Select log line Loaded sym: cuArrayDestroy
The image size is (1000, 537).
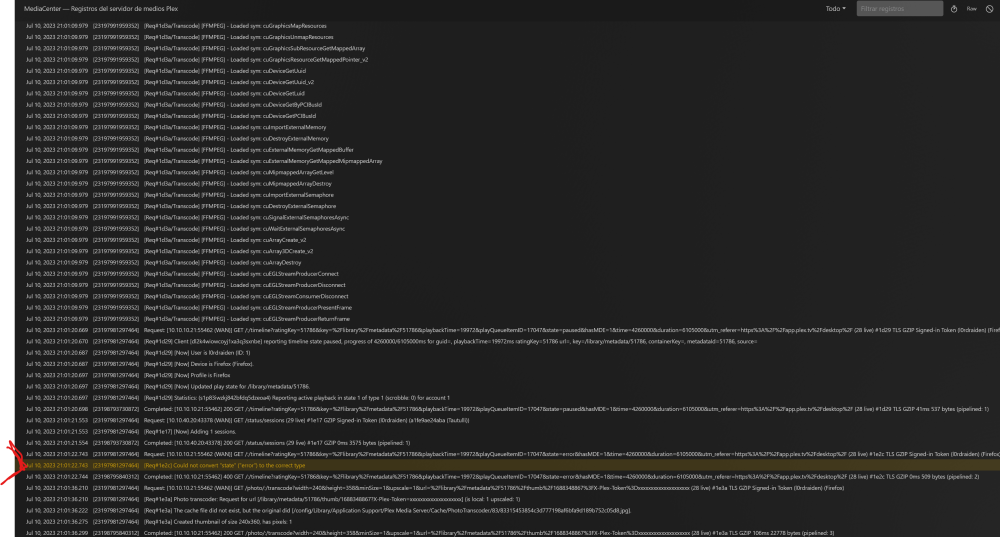pyautogui.click(x=163, y=263)
